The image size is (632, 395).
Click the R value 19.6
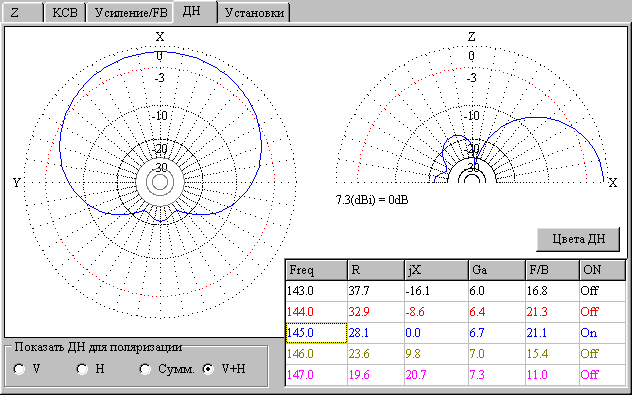tap(376, 375)
